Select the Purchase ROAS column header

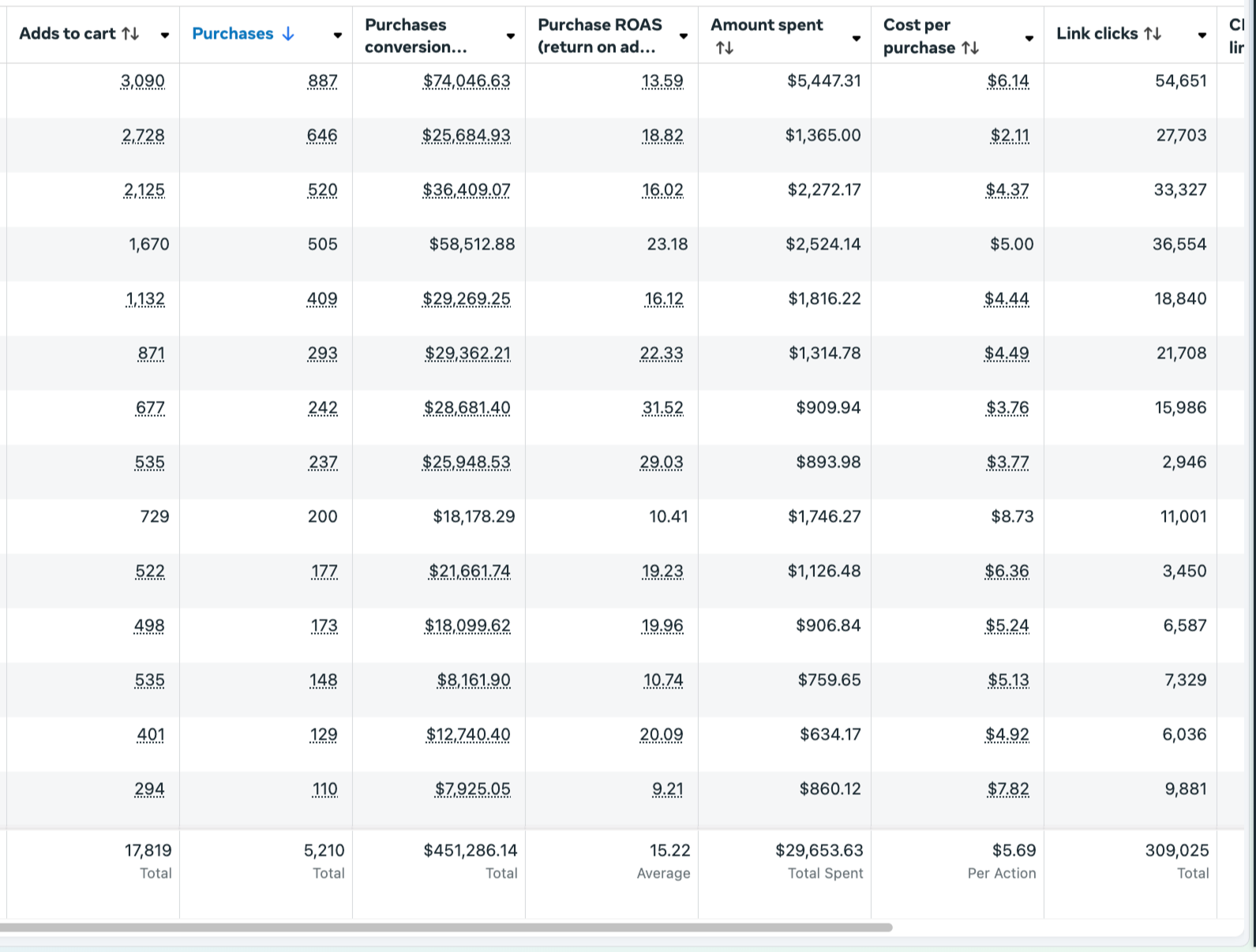click(600, 36)
